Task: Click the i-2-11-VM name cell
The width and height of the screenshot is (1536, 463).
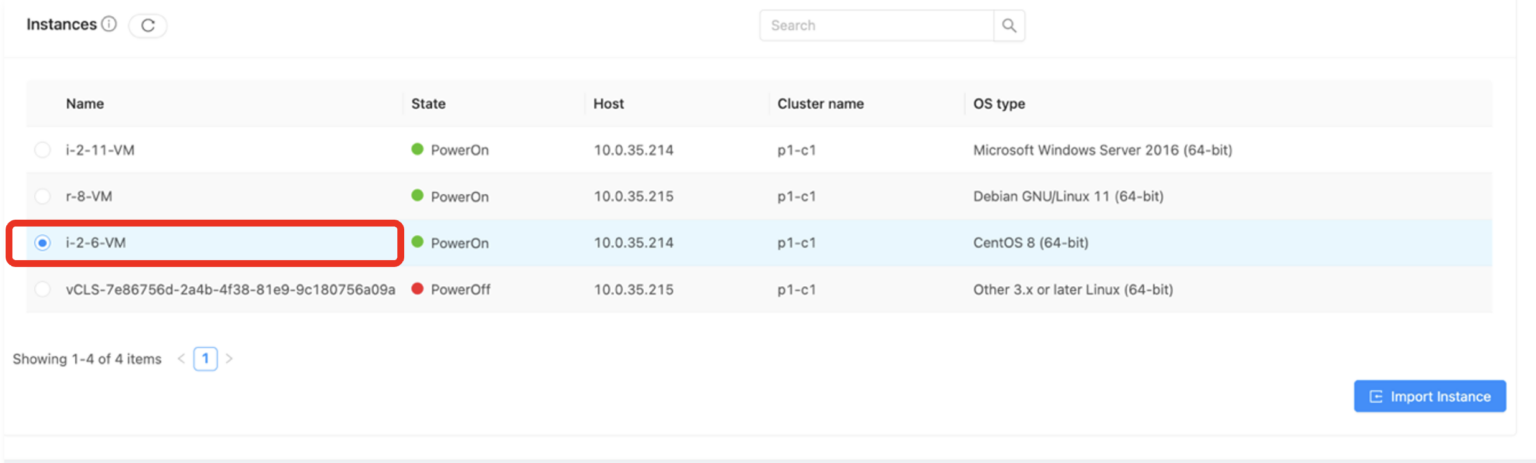Action: pyautogui.click(x=99, y=150)
